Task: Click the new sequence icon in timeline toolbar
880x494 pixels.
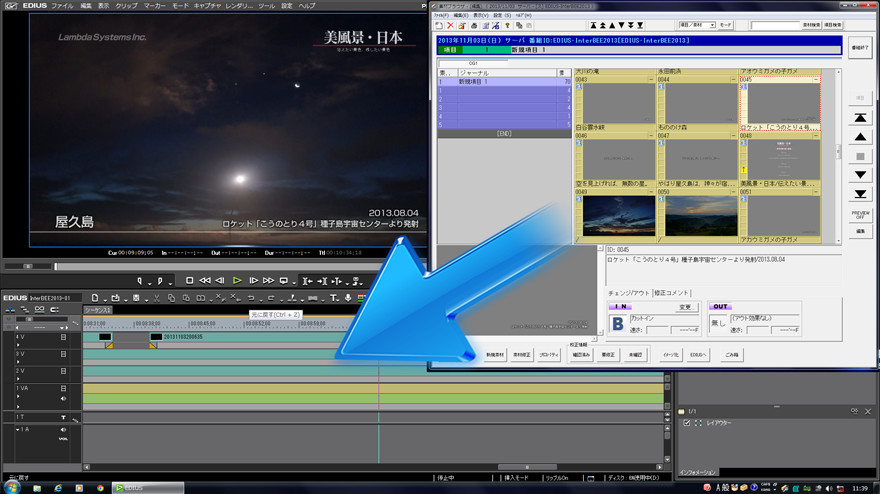Action: tap(95, 298)
